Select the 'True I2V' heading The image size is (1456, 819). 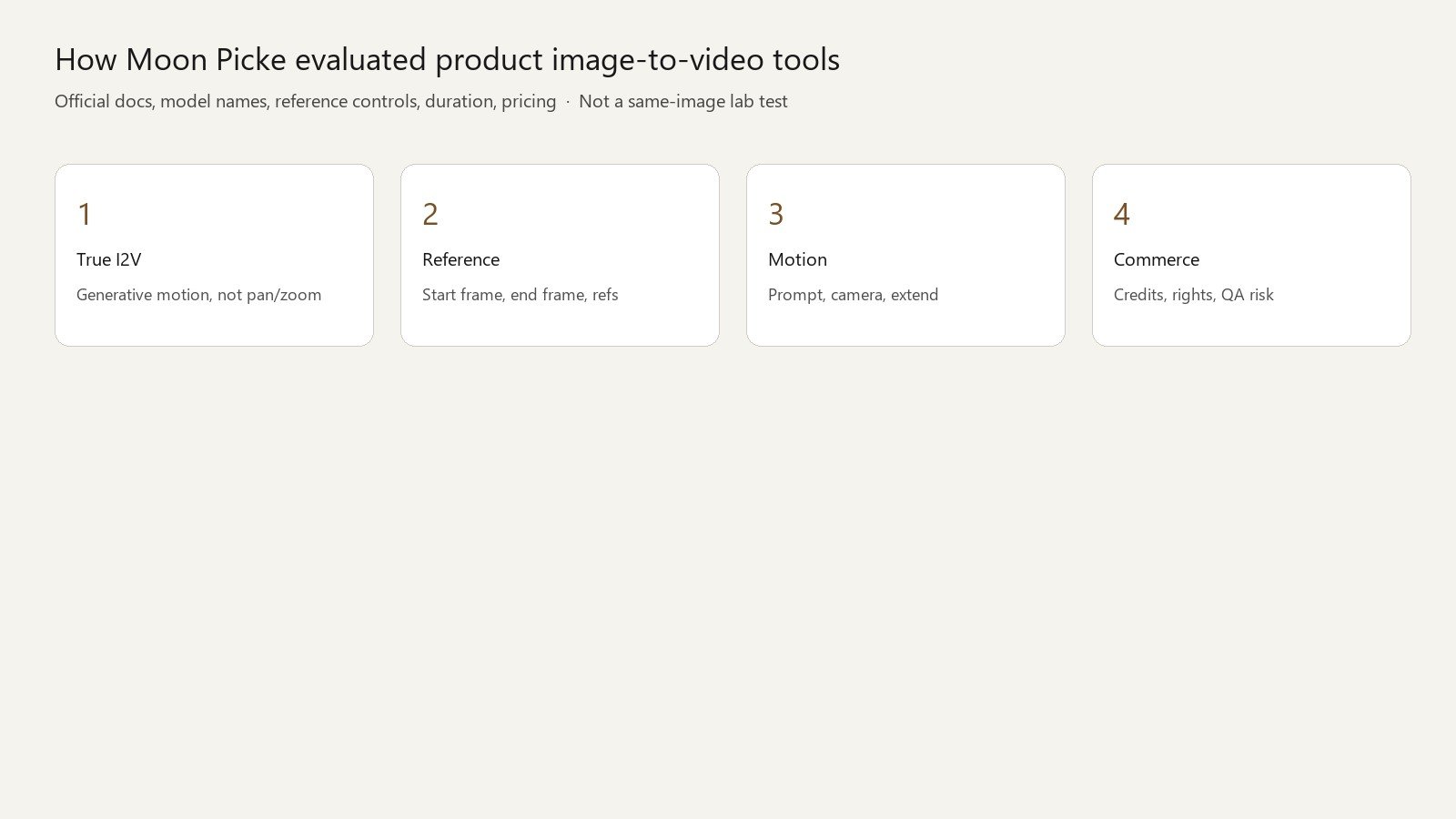coord(108,259)
